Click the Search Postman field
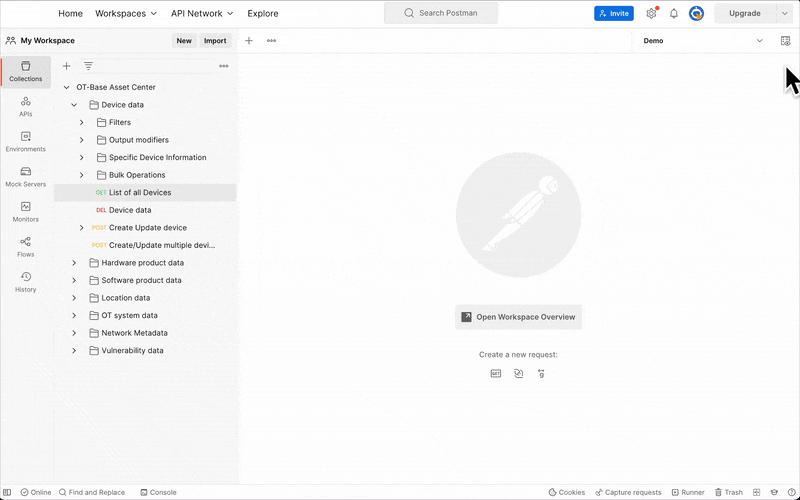This screenshot has width=800, height=500. point(441,13)
